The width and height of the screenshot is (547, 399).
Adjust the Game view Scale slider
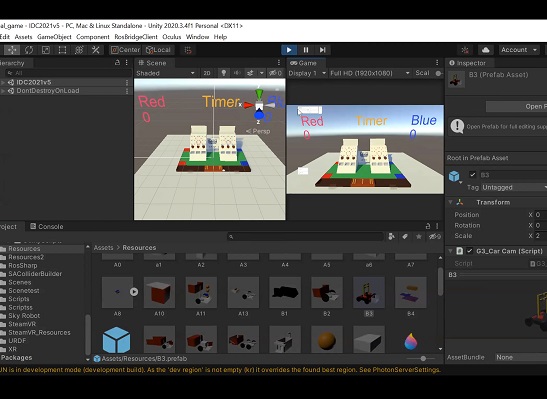439,73
